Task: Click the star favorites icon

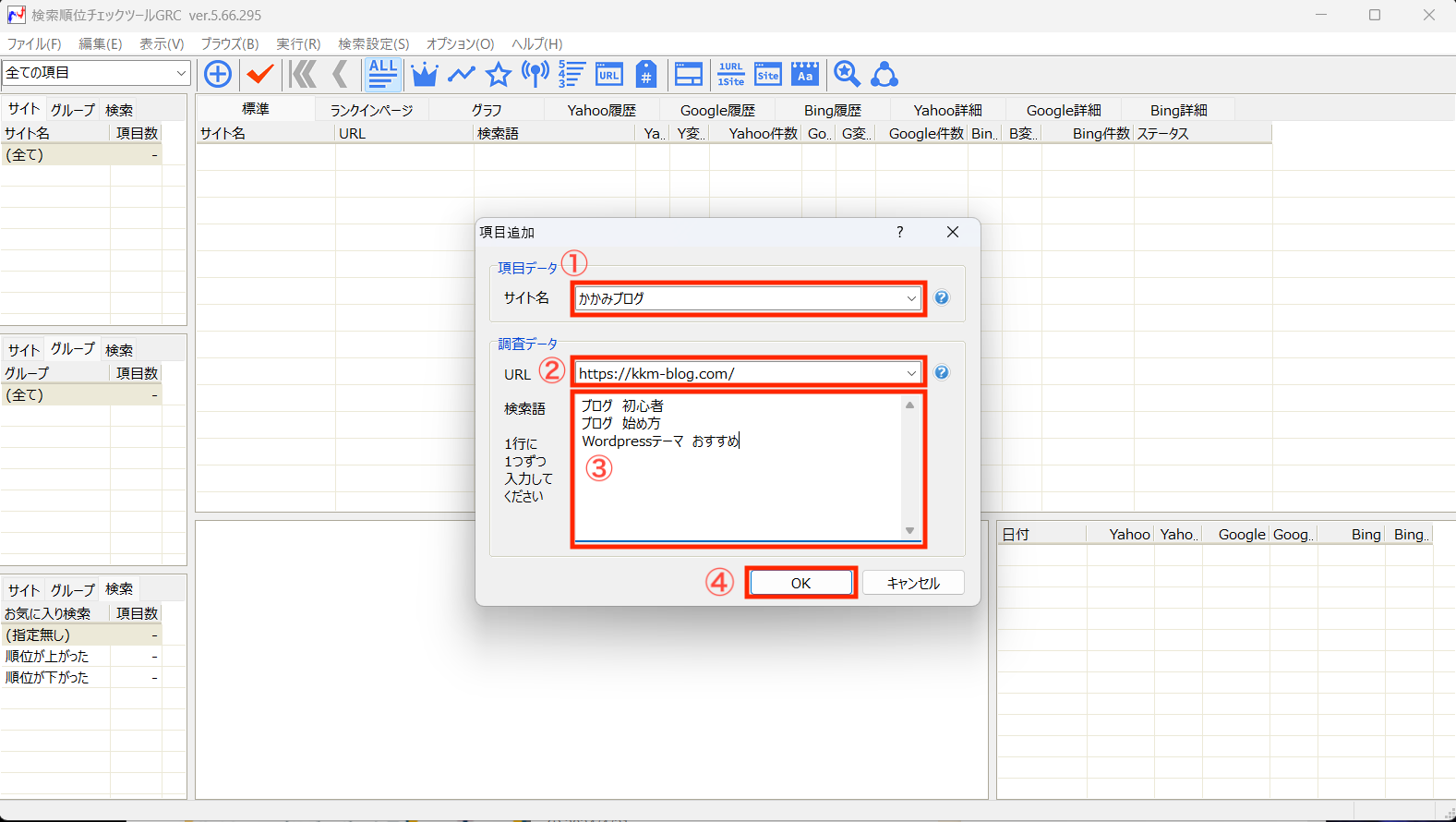Action: (x=499, y=74)
